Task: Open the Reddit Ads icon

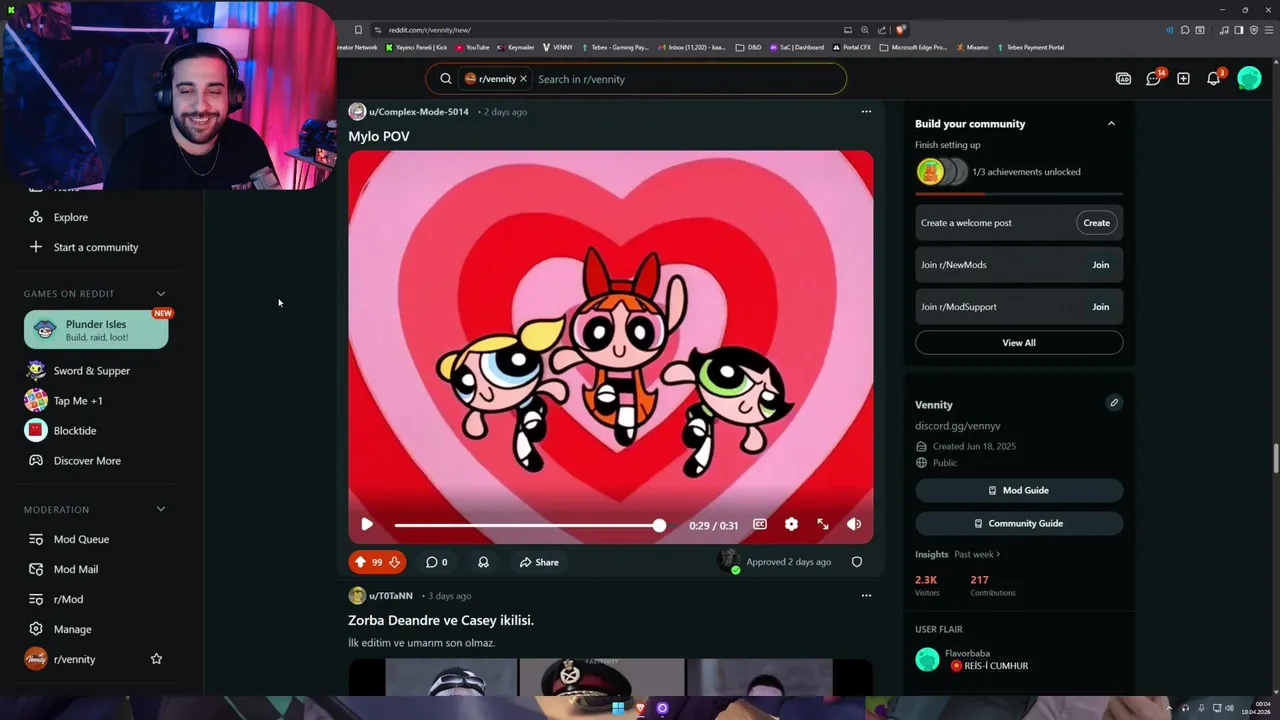Action: click(x=1123, y=79)
